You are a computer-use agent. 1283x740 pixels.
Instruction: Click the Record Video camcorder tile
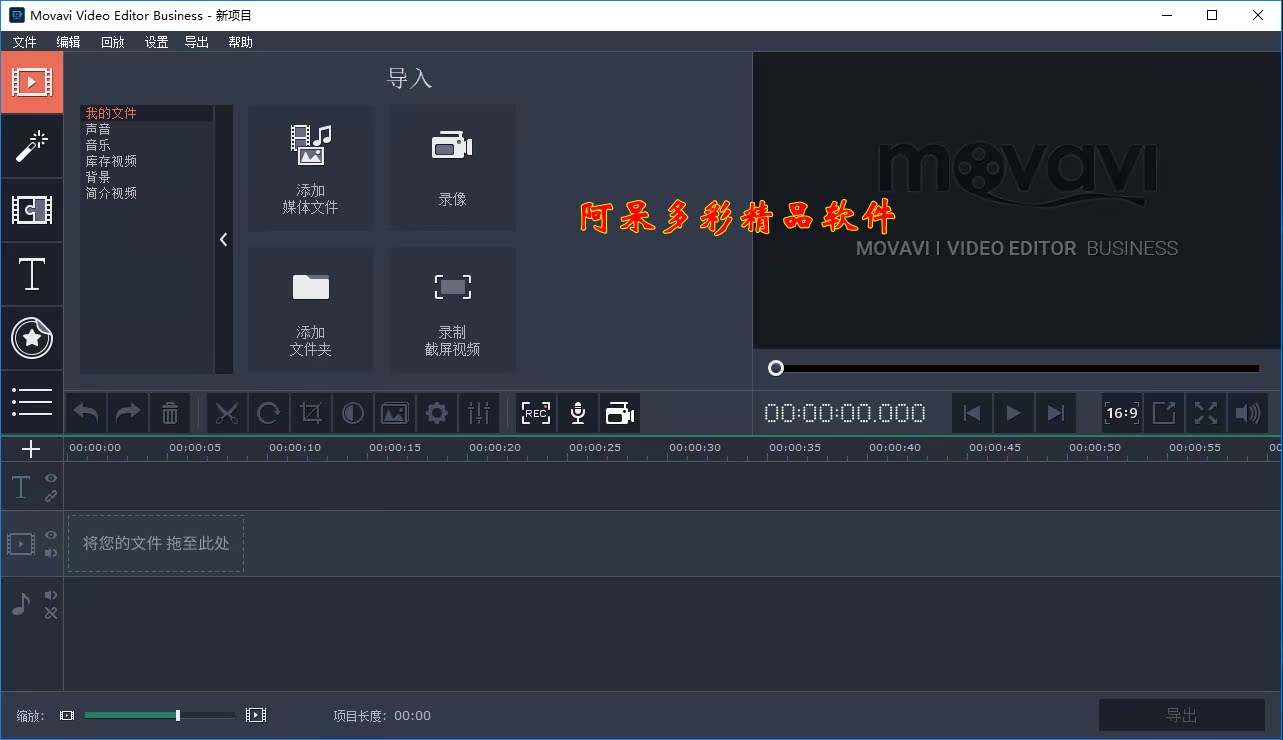tap(453, 168)
